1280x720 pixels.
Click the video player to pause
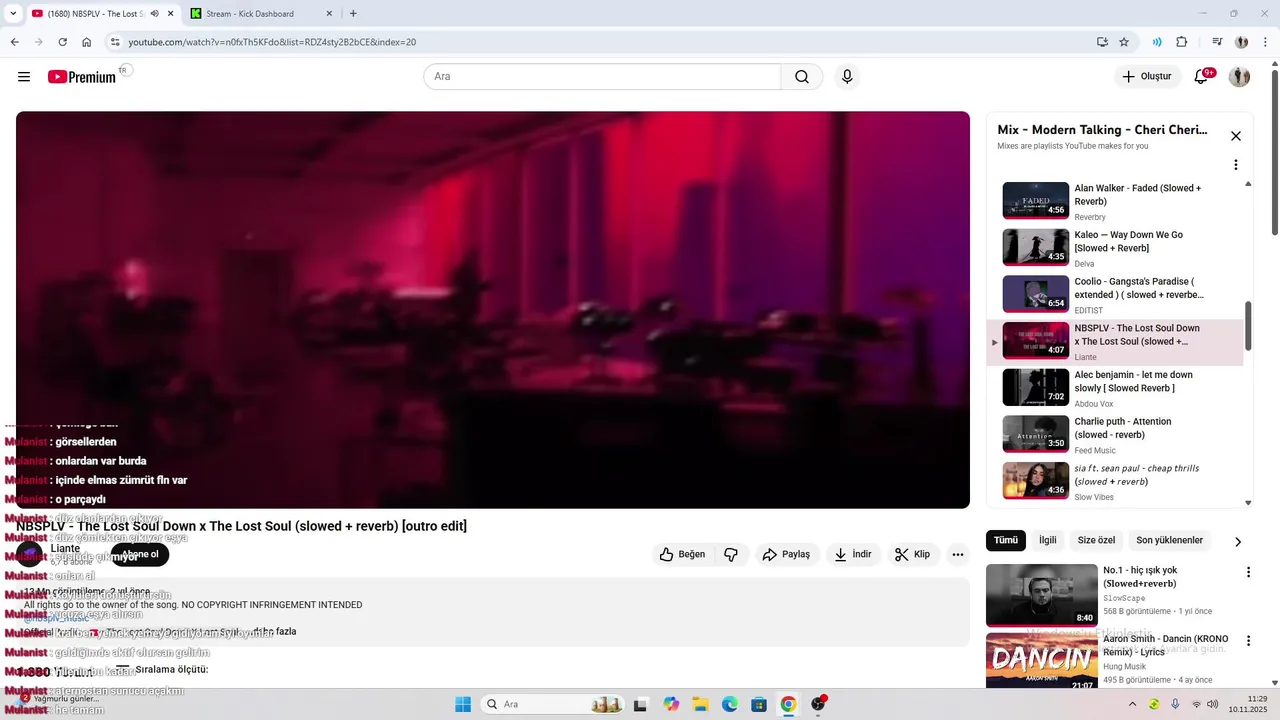[493, 310]
